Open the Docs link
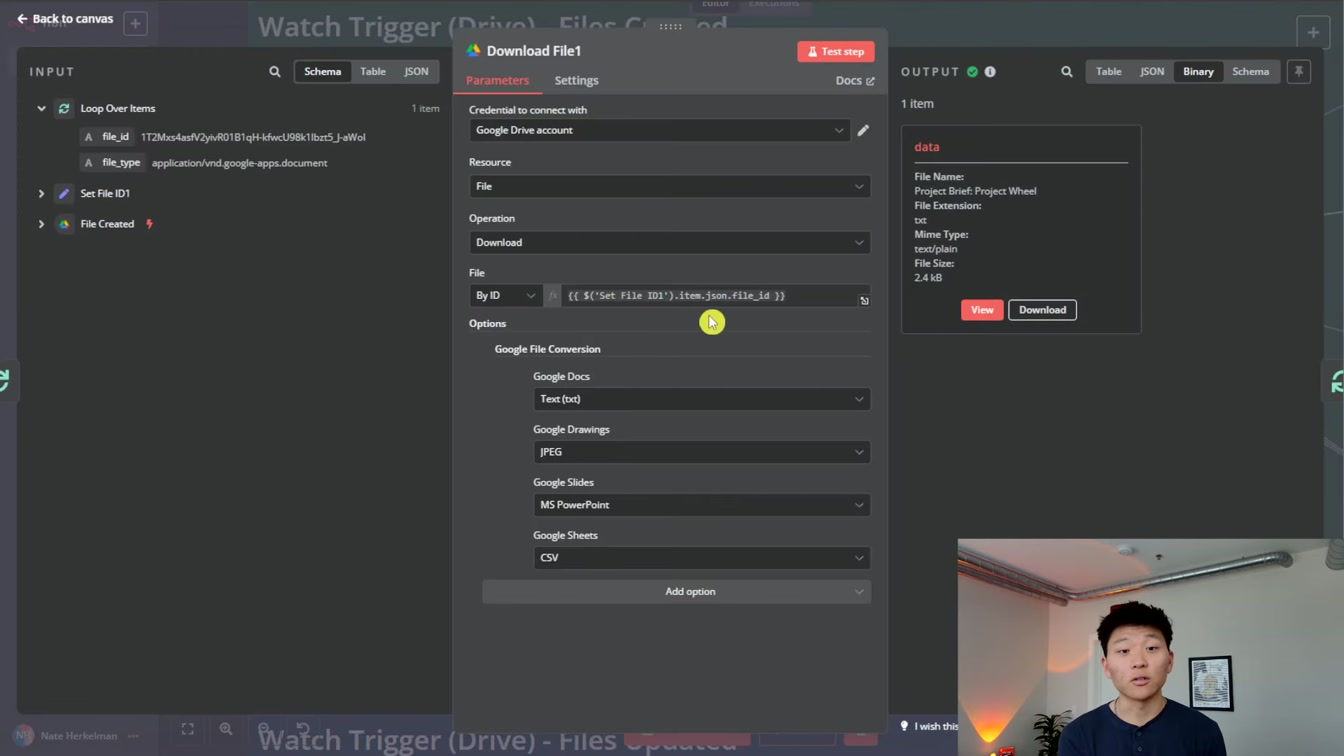The height and width of the screenshot is (756, 1344). (x=855, y=80)
